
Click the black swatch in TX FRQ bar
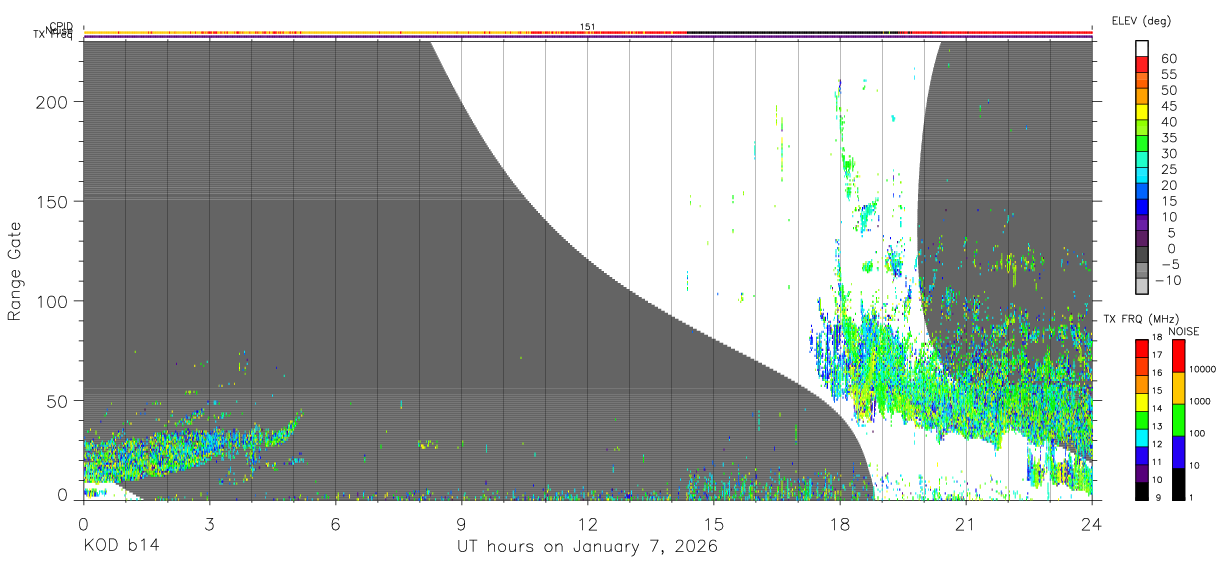[x=1142, y=492]
